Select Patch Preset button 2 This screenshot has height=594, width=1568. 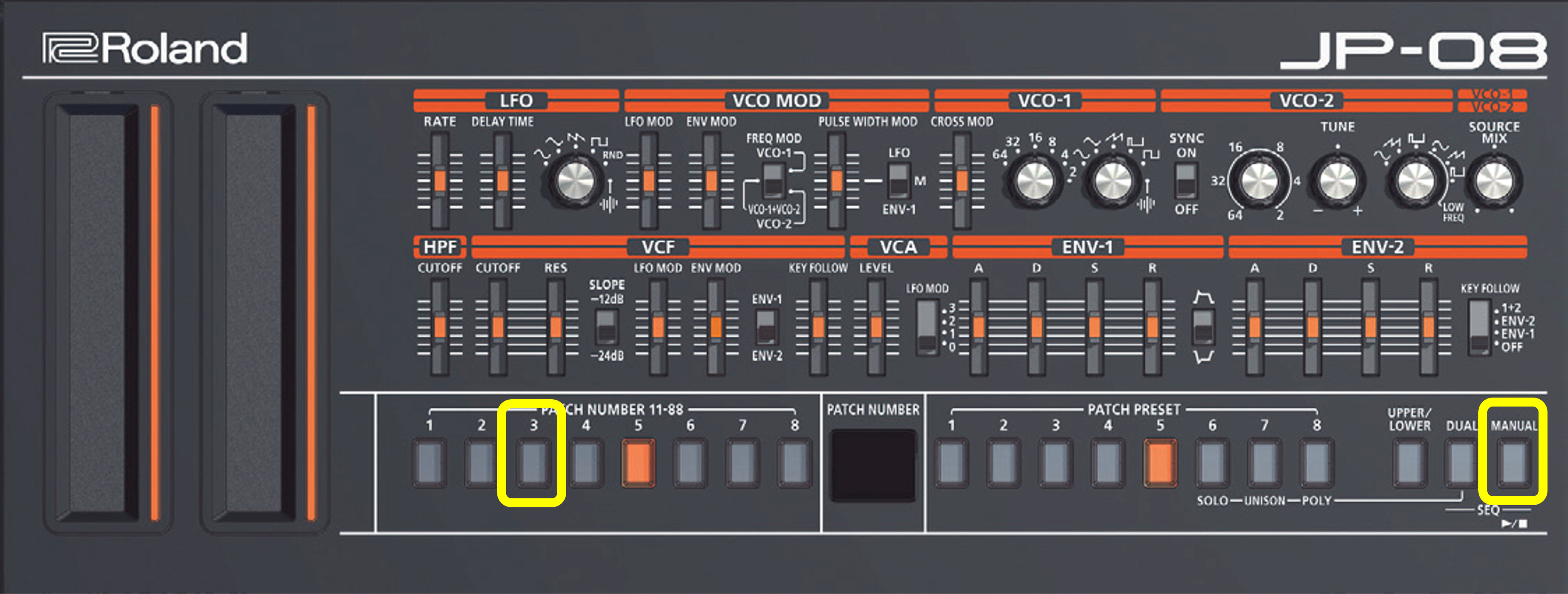coord(1003,463)
